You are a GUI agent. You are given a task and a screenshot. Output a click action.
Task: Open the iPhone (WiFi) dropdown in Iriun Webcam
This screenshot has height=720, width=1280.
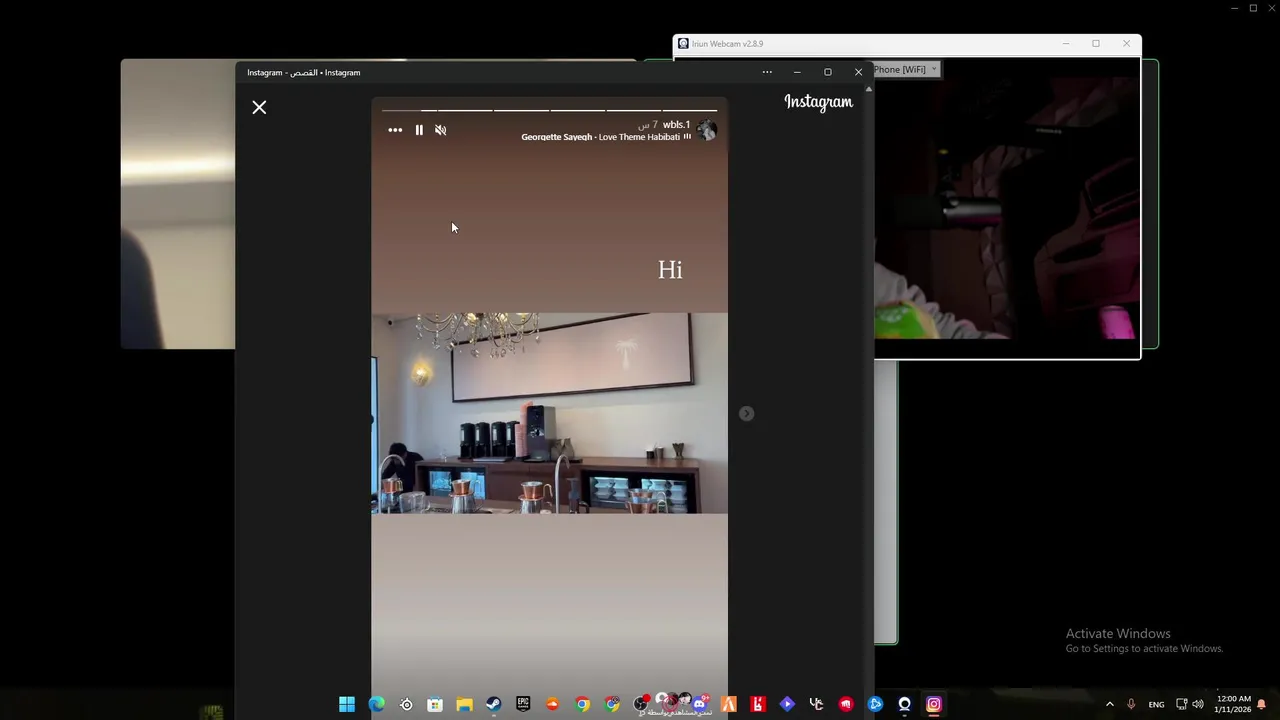pyautogui.click(x=906, y=69)
